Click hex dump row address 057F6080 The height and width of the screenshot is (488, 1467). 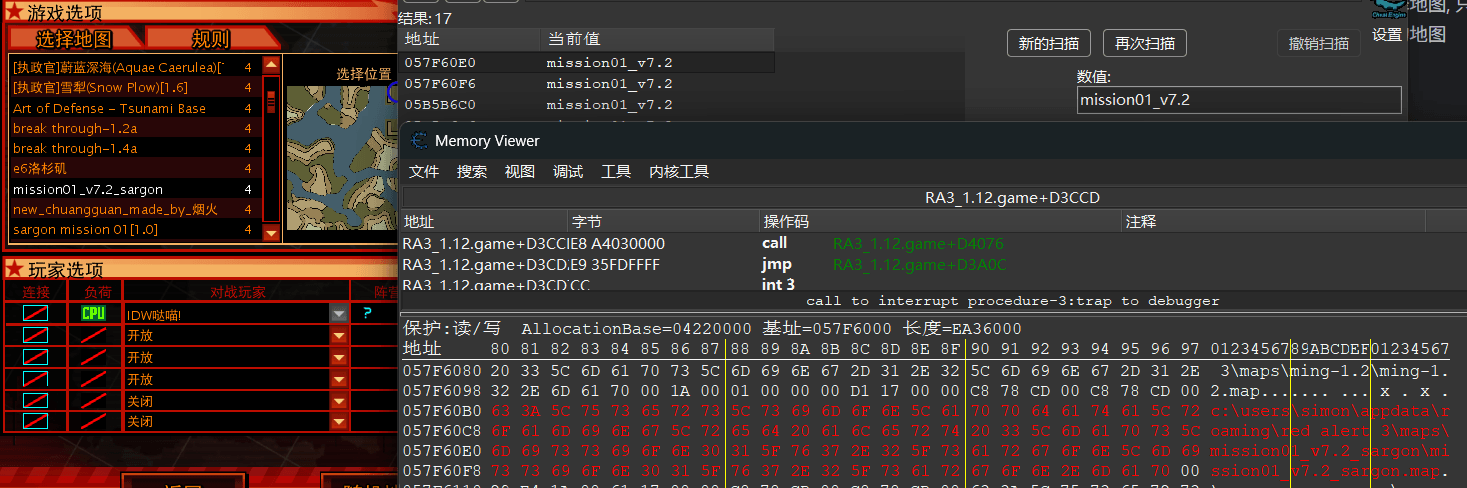[x=440, y=372]
